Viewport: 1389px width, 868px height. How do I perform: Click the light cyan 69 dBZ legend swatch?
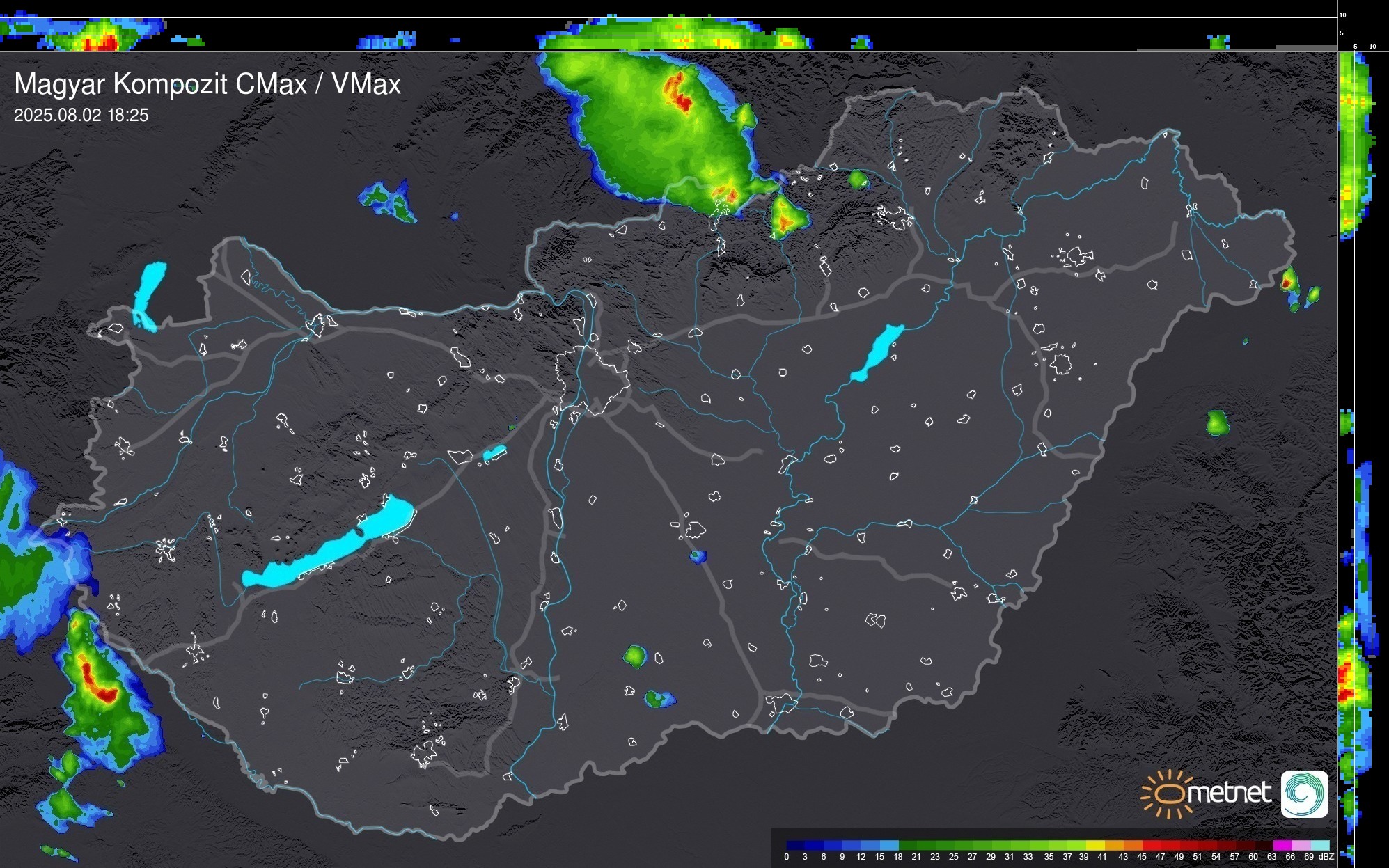coord(1320,845)
